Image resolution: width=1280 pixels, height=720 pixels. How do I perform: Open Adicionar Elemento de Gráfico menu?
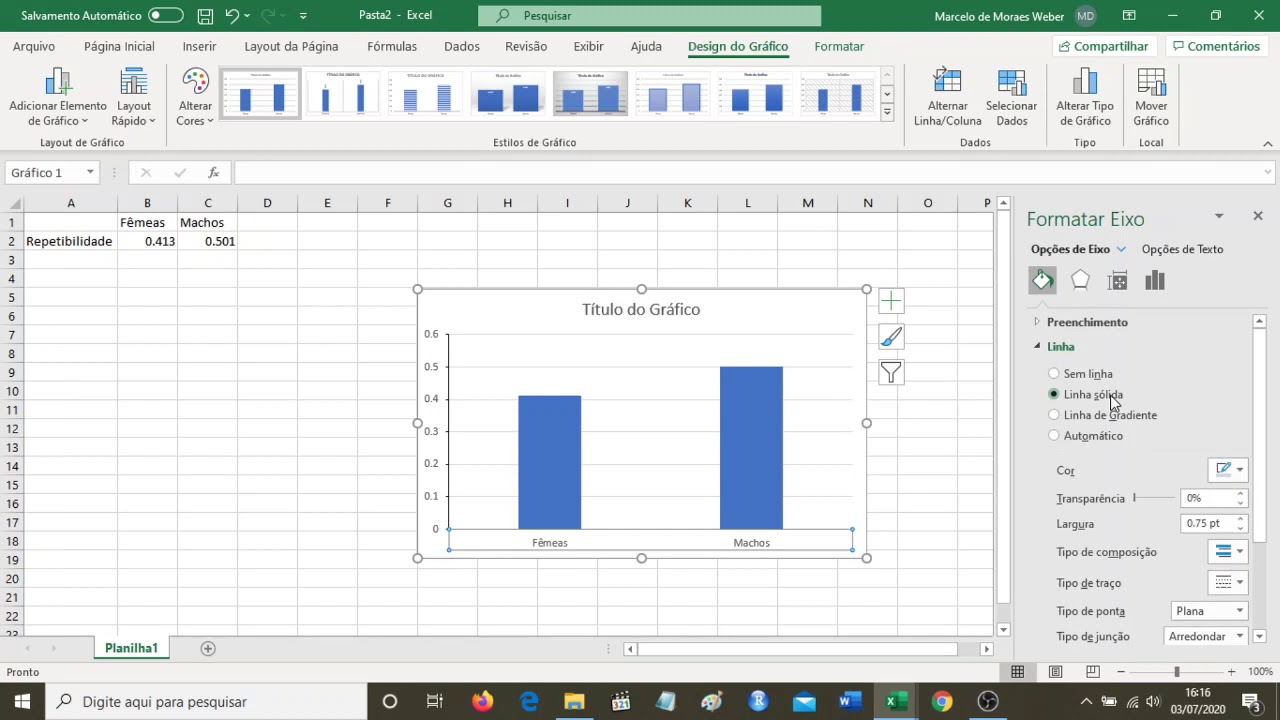(x=58, y=98)
